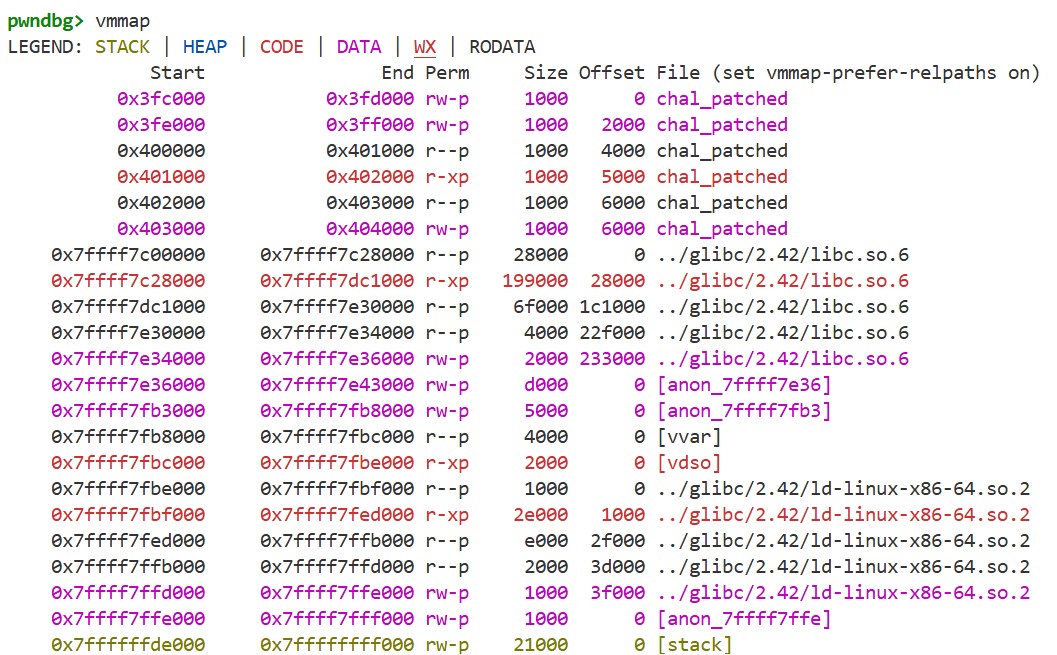Click file name [anon_7ffff7ffe]
Screen dimensions: 1057x655
(x=744, y=619)
